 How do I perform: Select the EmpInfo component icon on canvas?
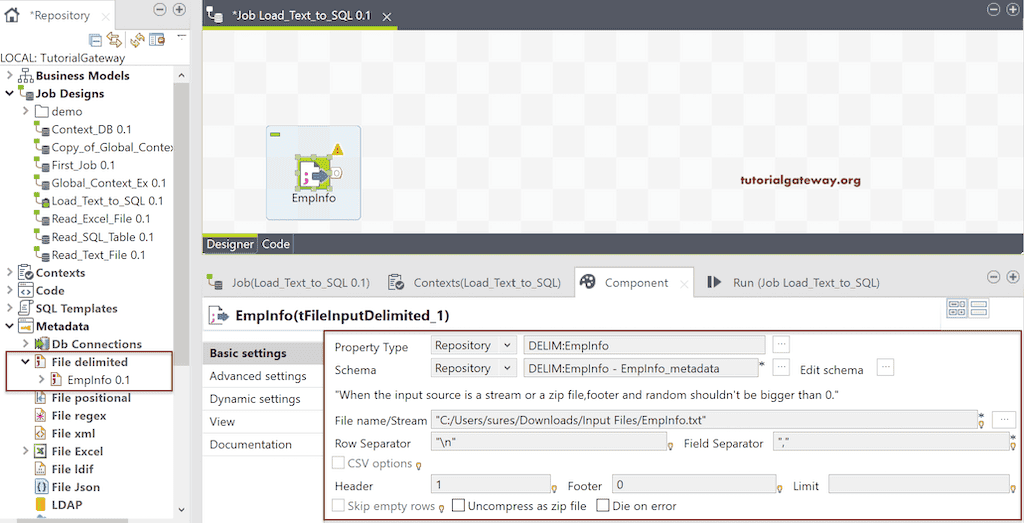click(x=313, y=174)
